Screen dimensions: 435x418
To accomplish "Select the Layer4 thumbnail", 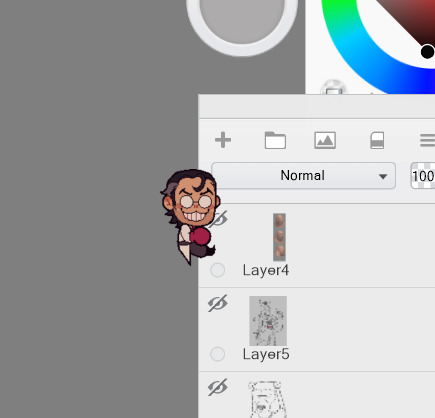I will [279, 237].
